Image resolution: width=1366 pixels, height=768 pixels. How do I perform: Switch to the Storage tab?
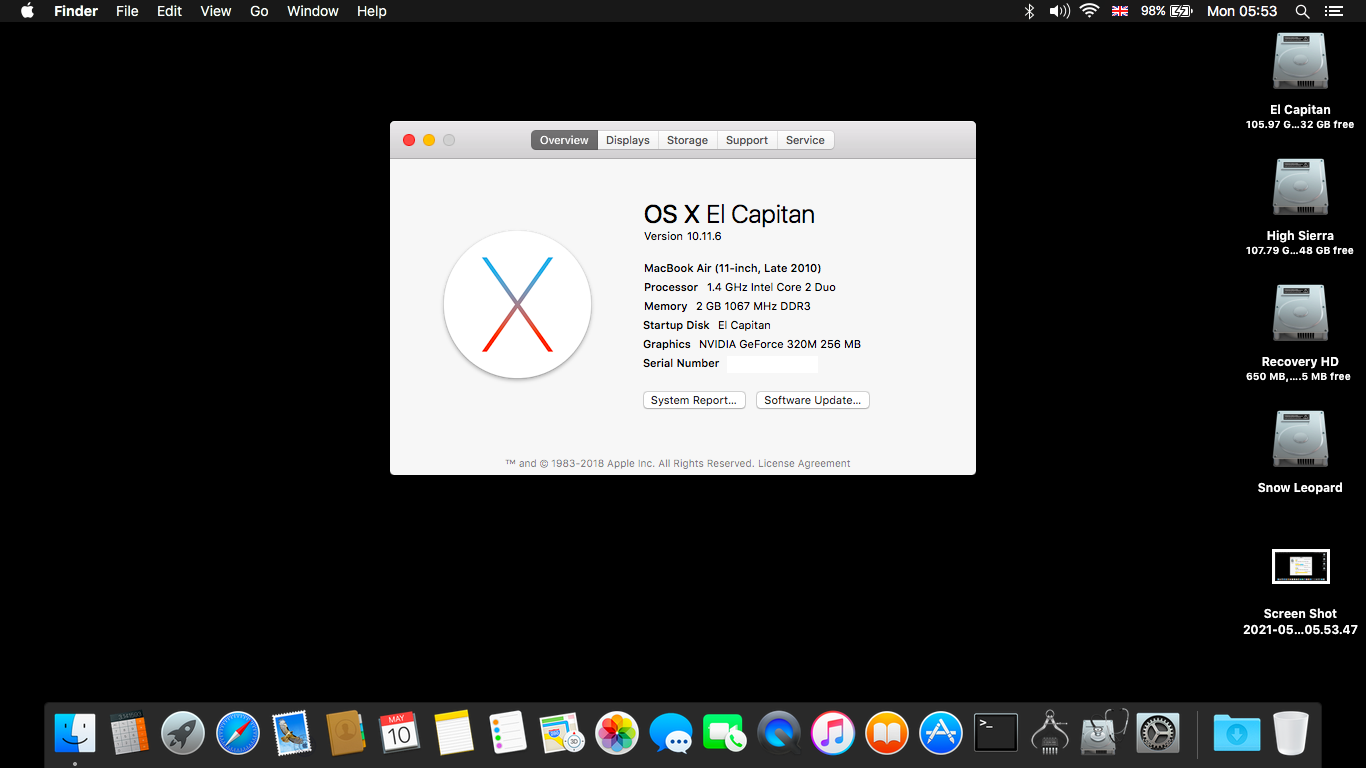687,140
